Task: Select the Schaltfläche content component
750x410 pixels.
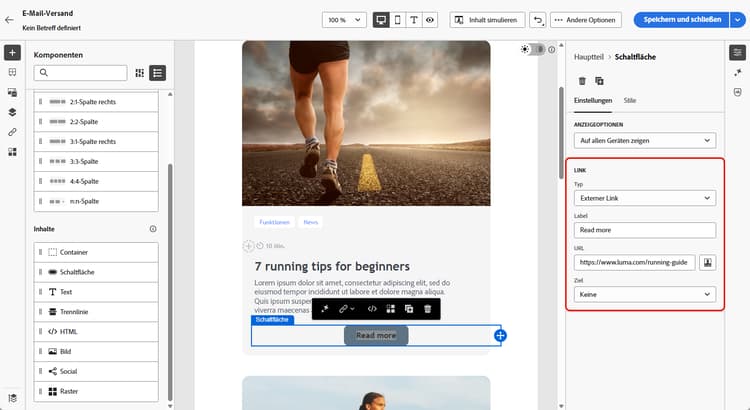Action: coord(96,272)
